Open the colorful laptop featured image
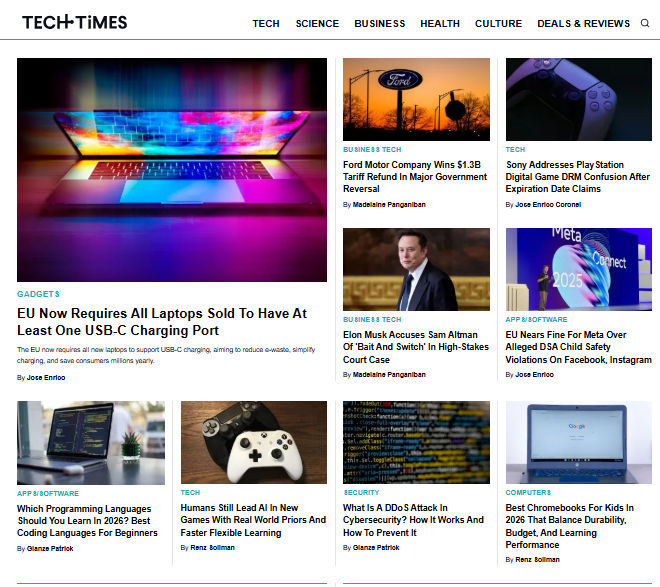Screen dimensions: 660x587 pos(172,170)
